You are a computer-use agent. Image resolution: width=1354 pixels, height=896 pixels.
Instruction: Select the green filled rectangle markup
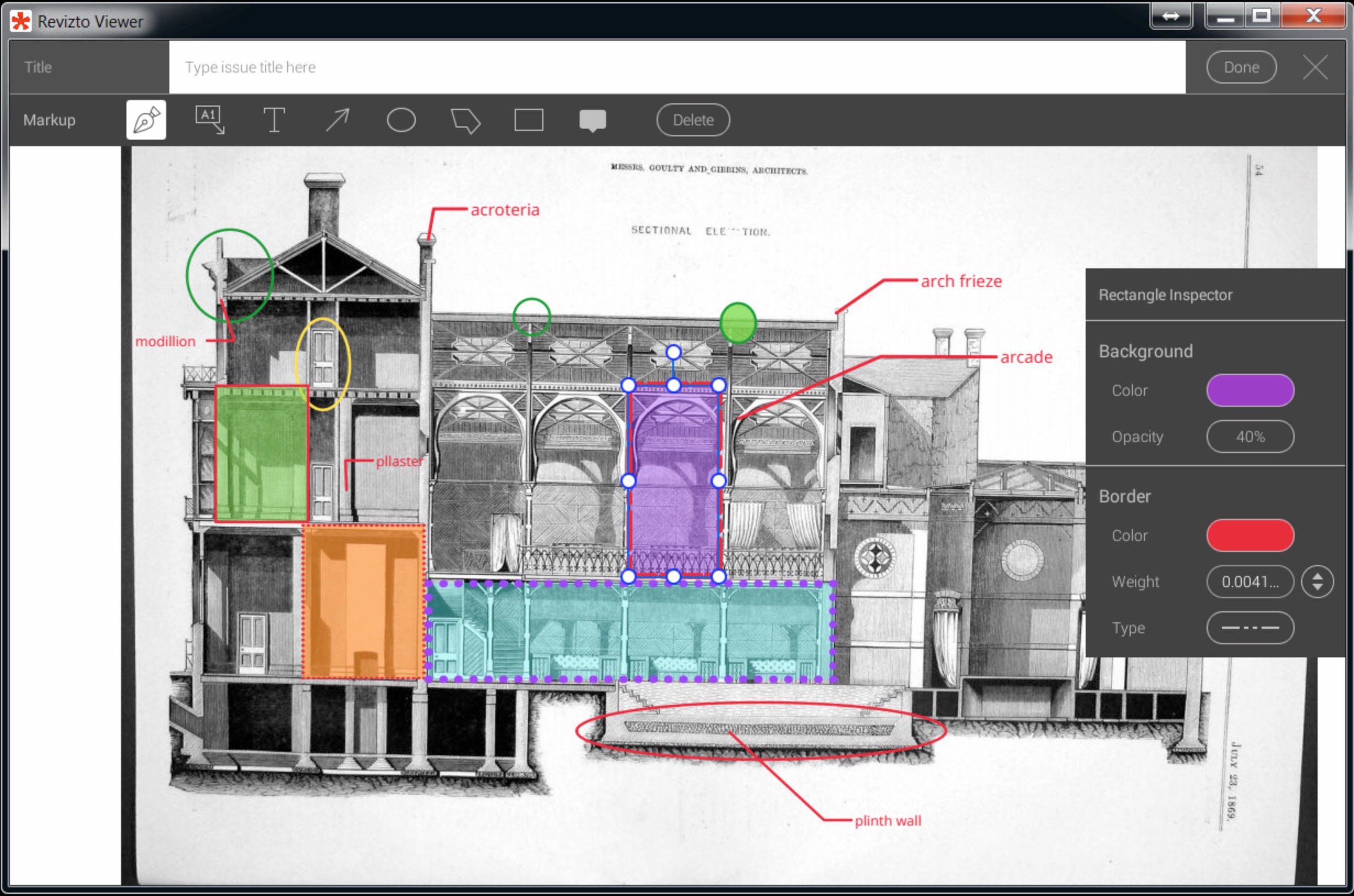pyautogui.click(x=262, y=453)
